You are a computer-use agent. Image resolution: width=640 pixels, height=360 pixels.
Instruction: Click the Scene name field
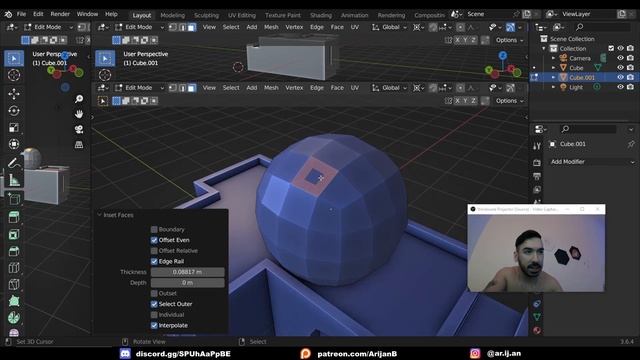coord(489,14)
